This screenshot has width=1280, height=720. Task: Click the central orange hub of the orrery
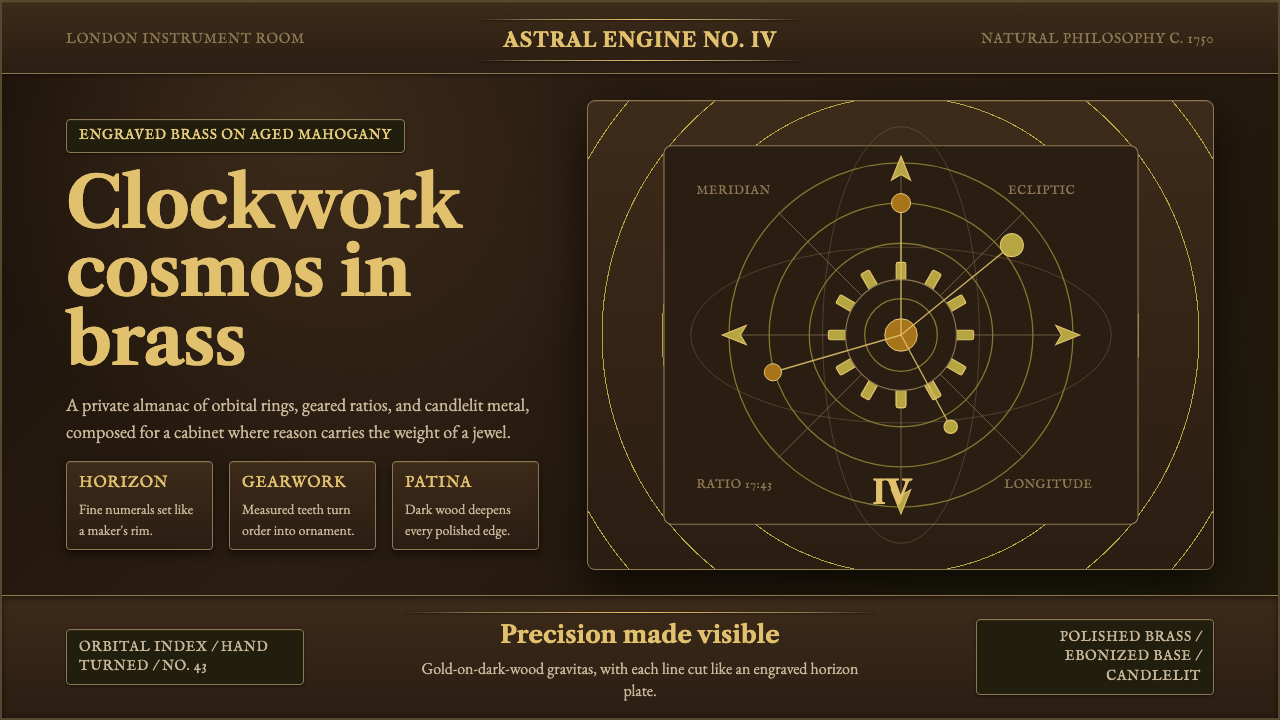point(901,335)
